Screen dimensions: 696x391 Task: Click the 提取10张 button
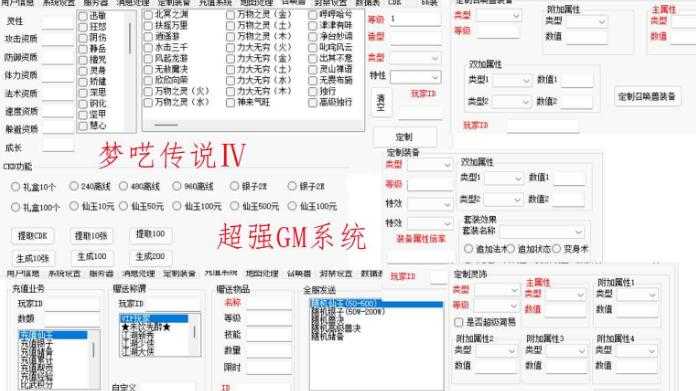coord(91,236)
